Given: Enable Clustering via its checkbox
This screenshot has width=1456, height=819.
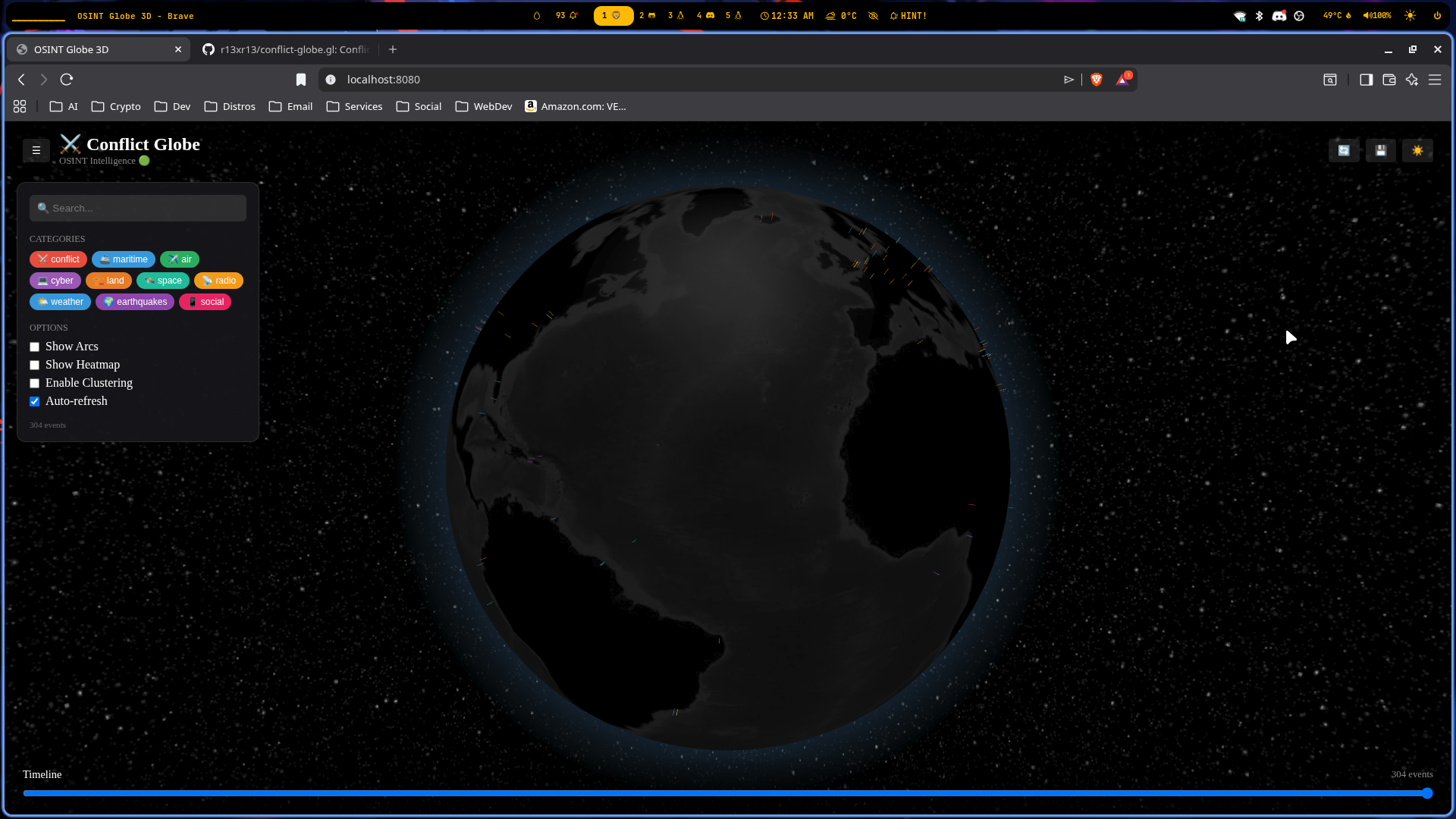Looking at the screenshot, I should tap(34, 383).
